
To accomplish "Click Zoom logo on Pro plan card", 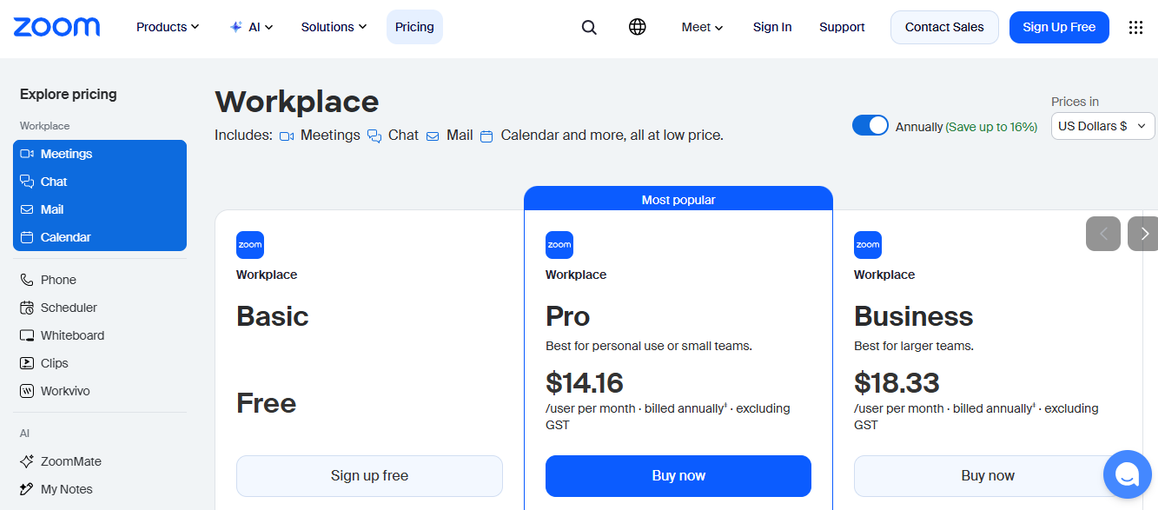I will click(x=559, y=245).
